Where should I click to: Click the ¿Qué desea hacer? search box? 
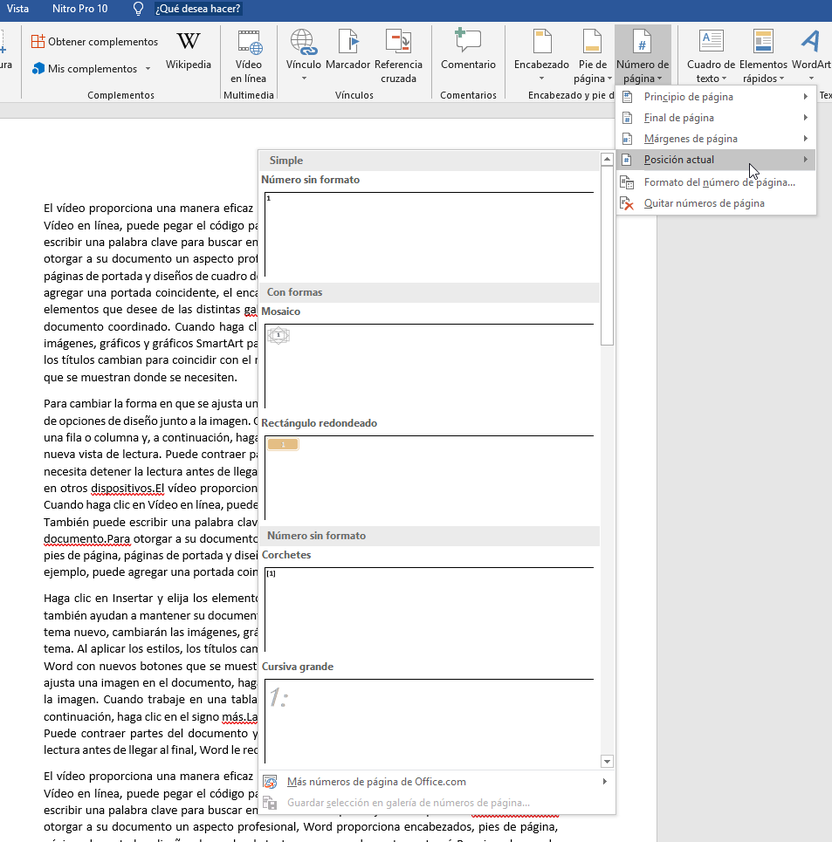[198, 9]
